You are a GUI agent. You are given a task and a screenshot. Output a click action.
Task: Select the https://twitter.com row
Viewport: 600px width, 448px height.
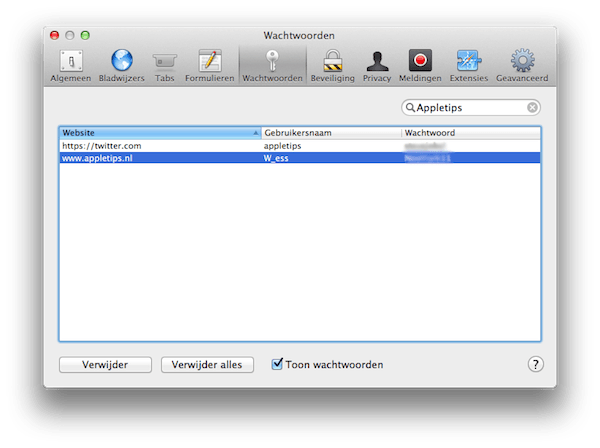point(300,146)
